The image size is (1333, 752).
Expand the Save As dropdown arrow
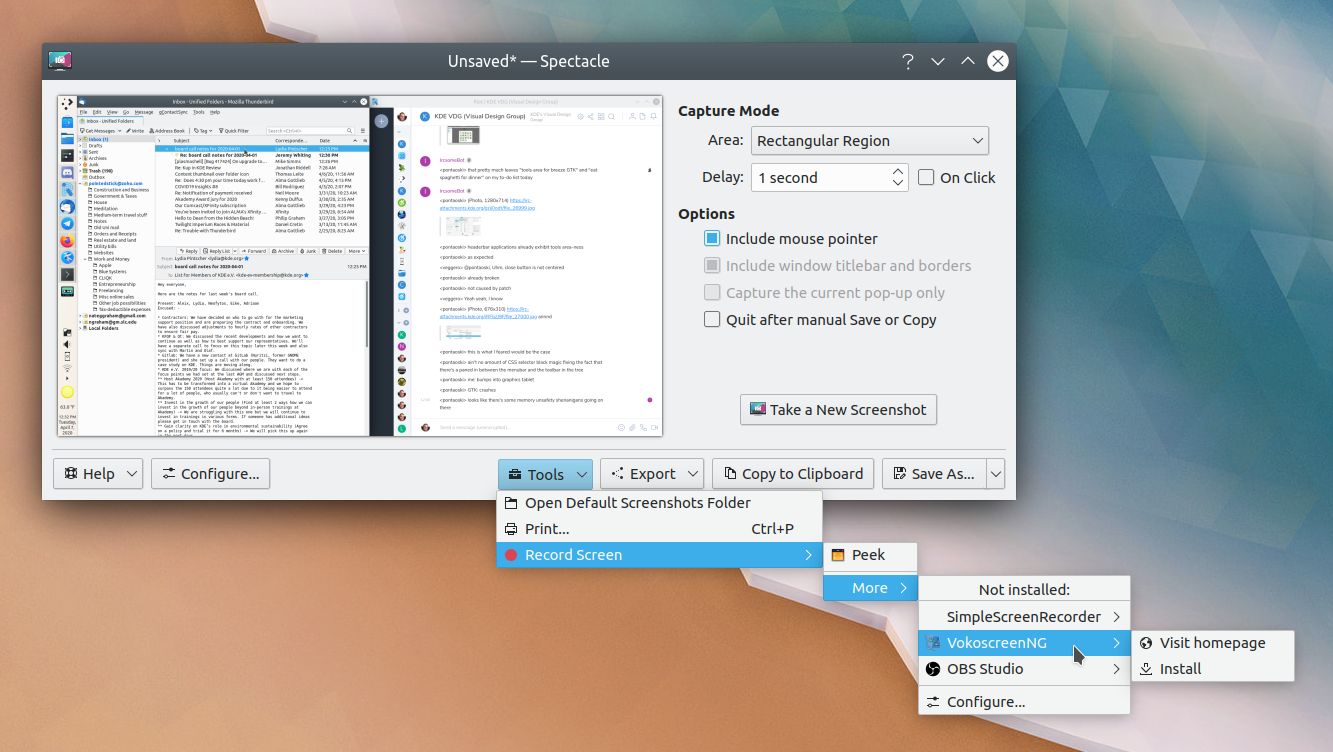998,474
